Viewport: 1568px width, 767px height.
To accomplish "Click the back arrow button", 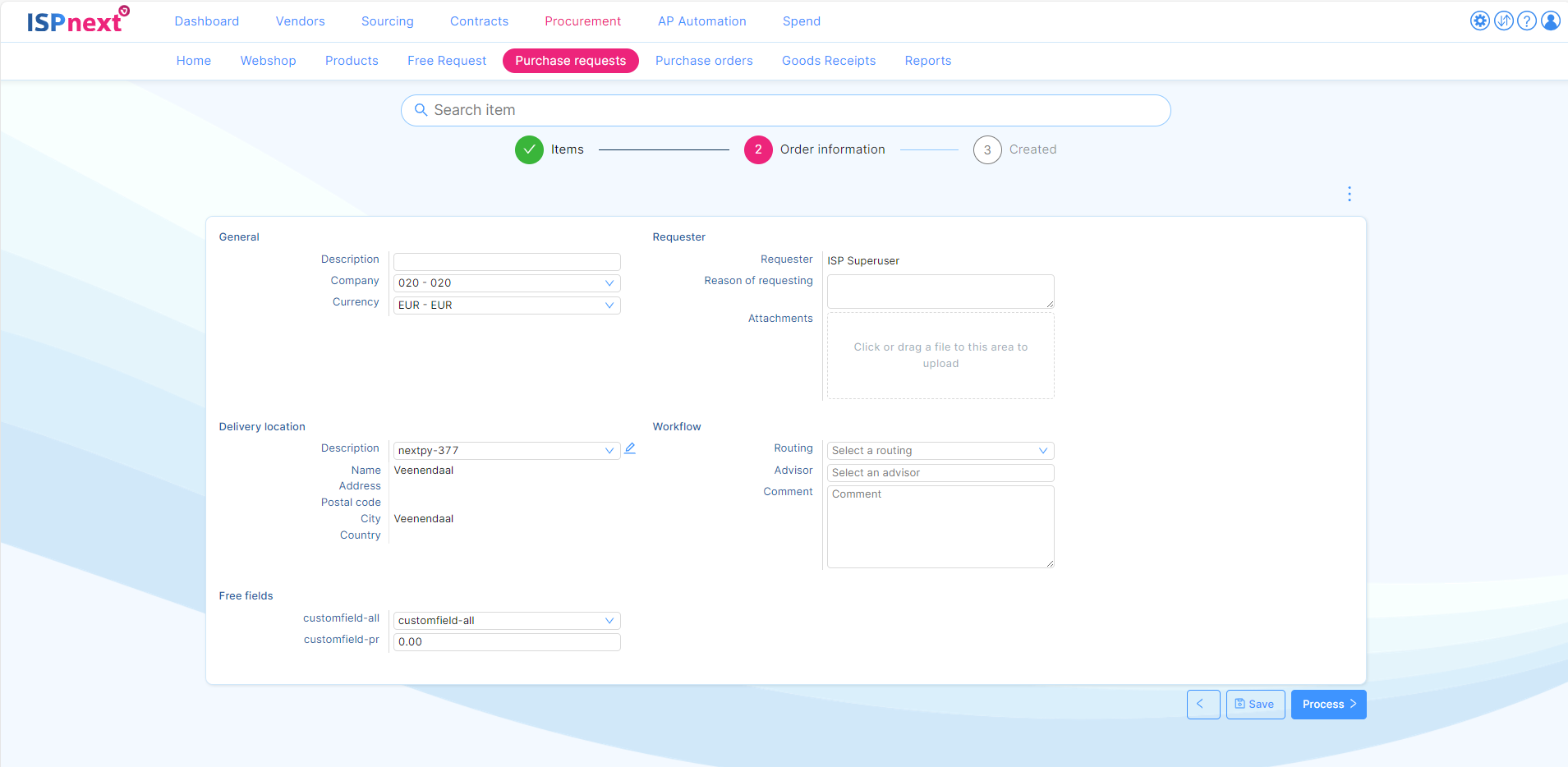I will (1202, 705).
